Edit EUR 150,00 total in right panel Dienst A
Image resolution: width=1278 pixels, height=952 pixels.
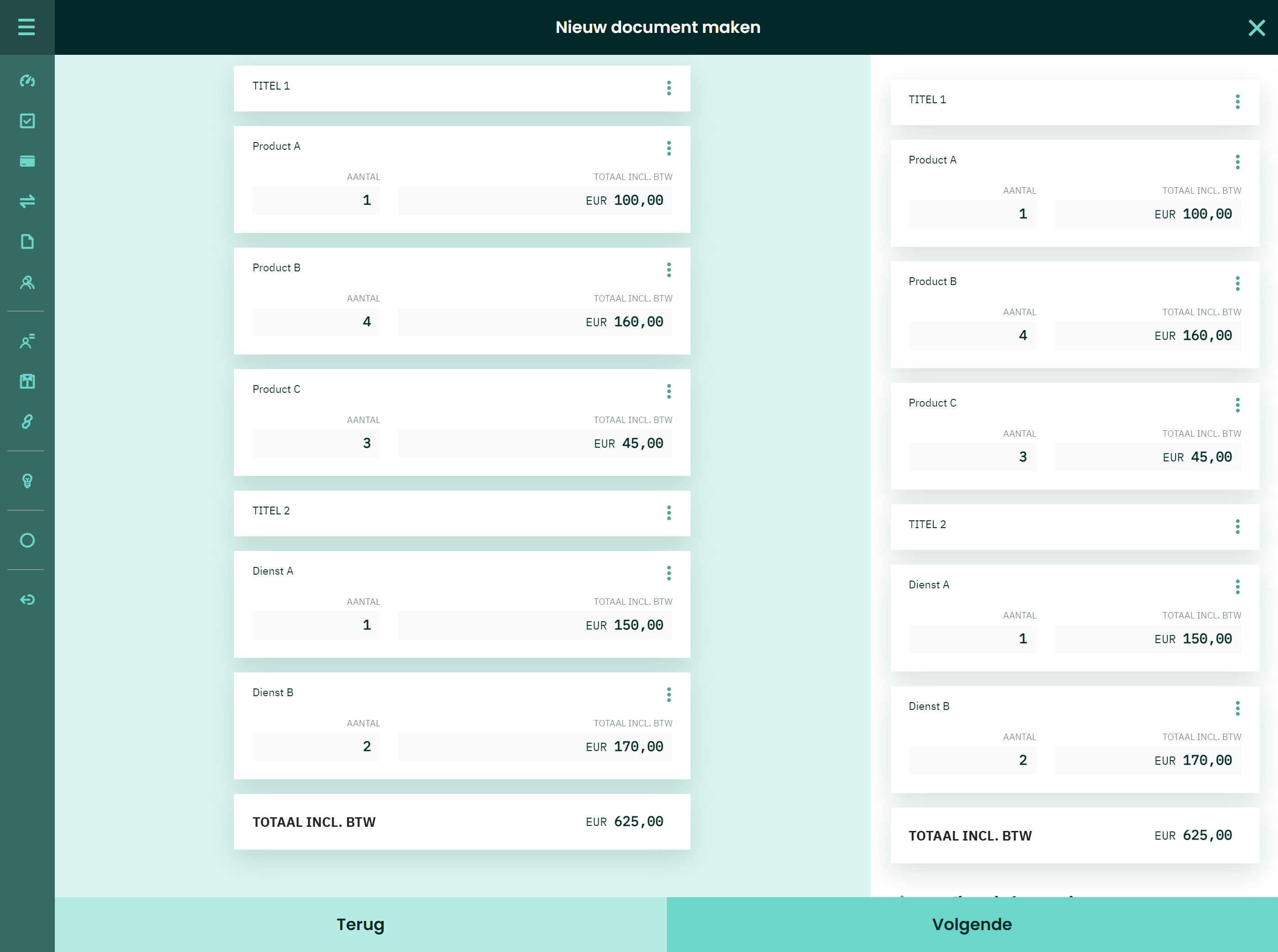pos(1148,639)
